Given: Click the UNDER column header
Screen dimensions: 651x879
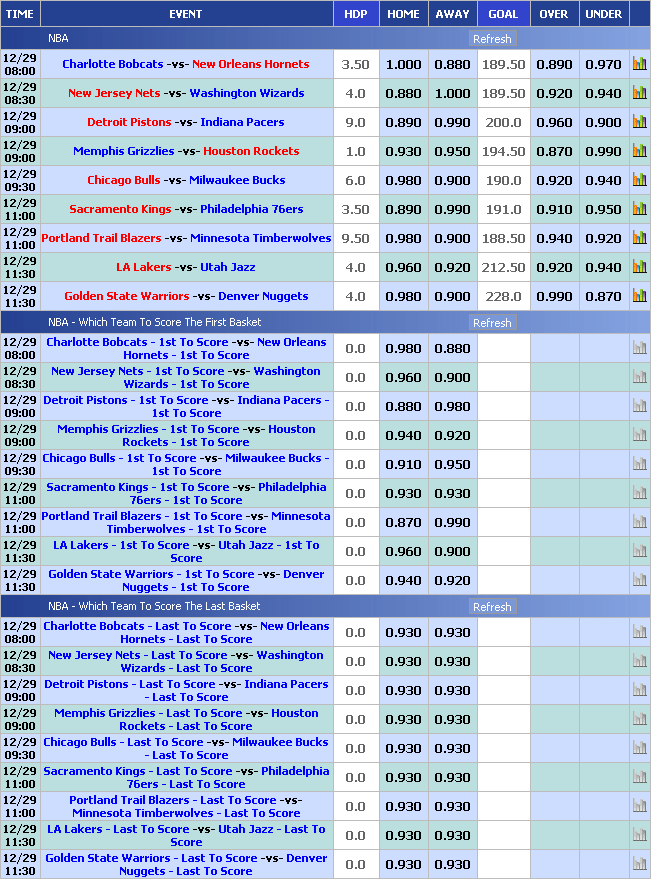Looking at the screenshot, I should [603, 14].
